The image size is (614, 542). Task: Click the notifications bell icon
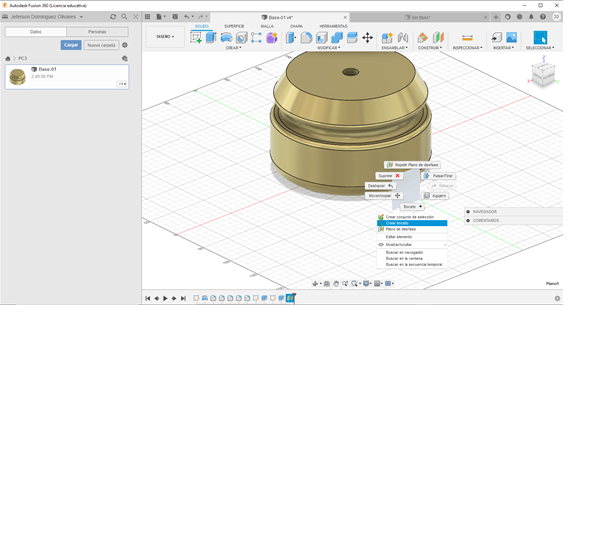(x=531, y=17)
